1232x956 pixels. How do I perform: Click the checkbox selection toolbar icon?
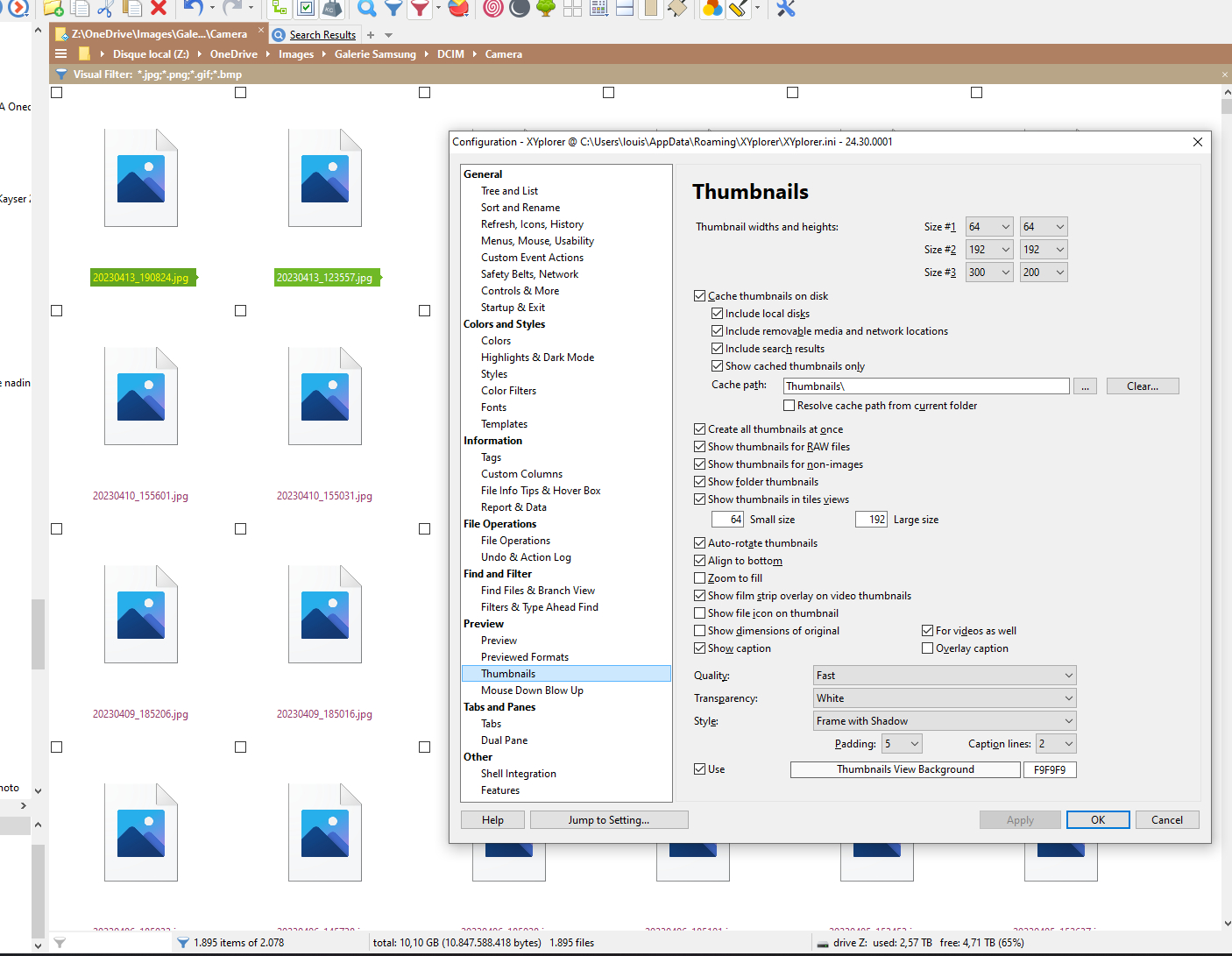tap(306, 8)
